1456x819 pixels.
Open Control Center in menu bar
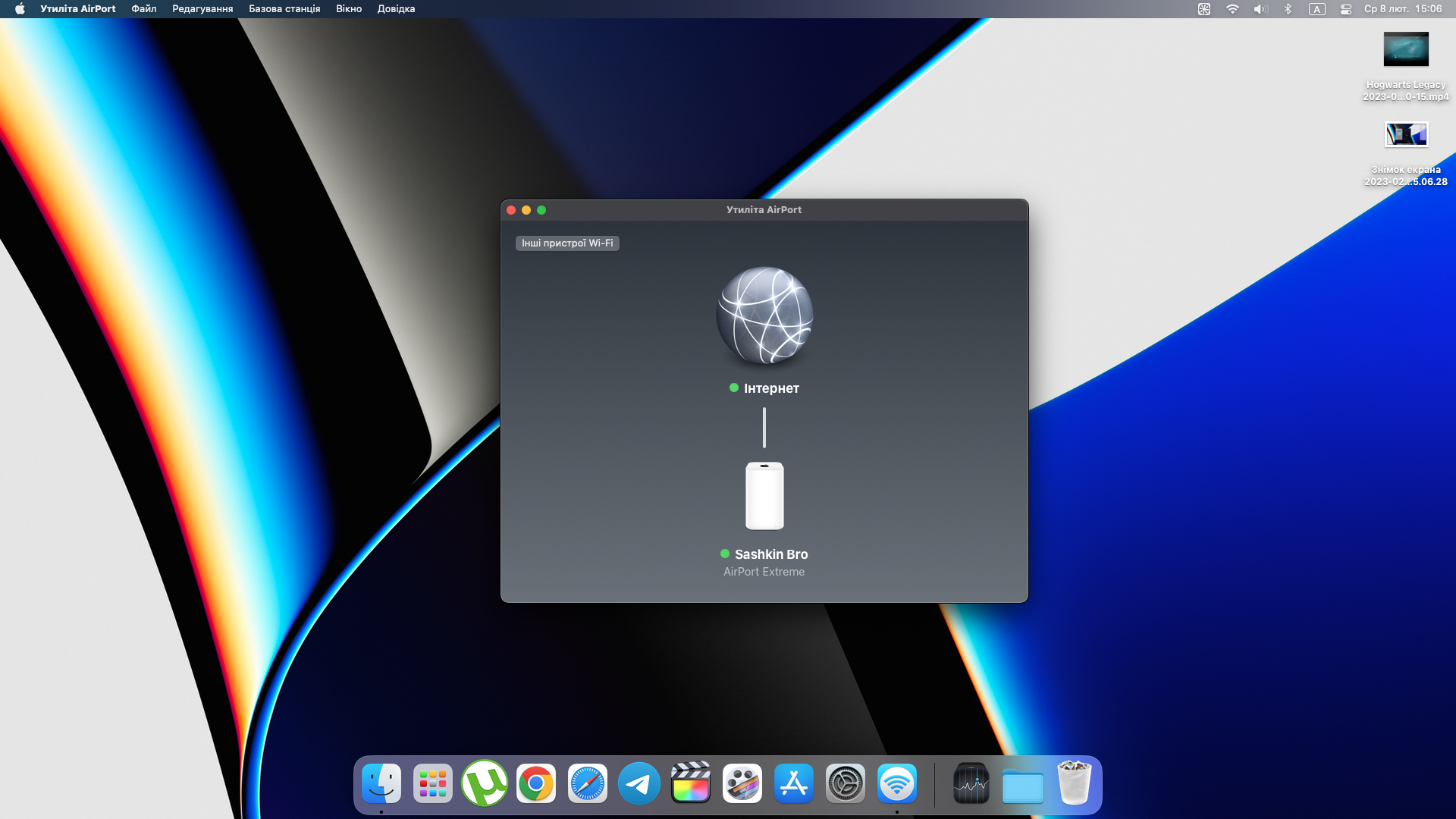1346,9
